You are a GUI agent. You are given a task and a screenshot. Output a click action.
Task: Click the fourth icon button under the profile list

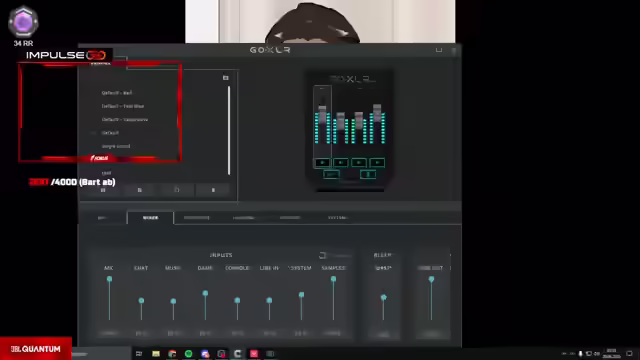tap(213, 190)
